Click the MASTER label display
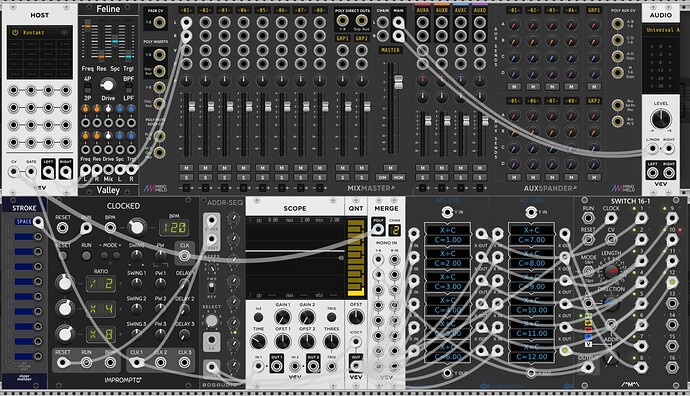 pos(390,50)
